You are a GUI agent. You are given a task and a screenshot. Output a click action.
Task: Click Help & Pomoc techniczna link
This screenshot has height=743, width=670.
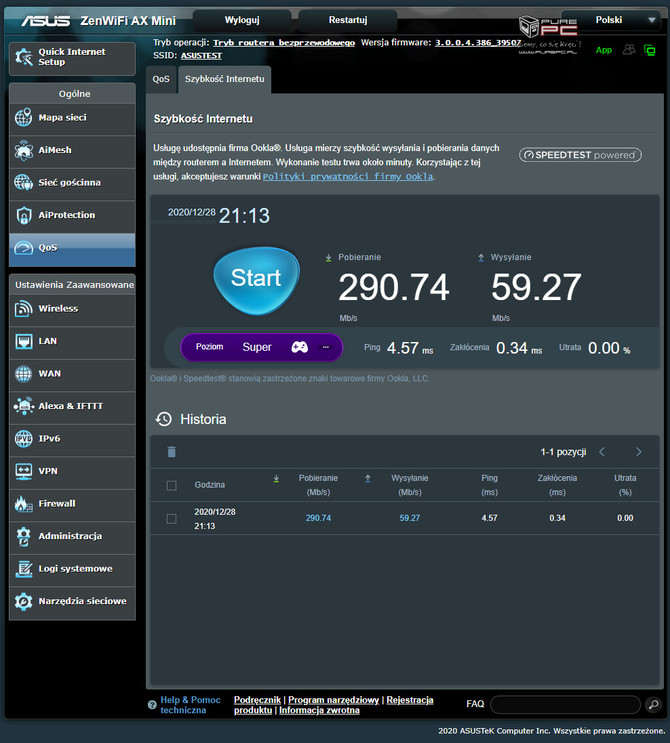tap(190, 705)
